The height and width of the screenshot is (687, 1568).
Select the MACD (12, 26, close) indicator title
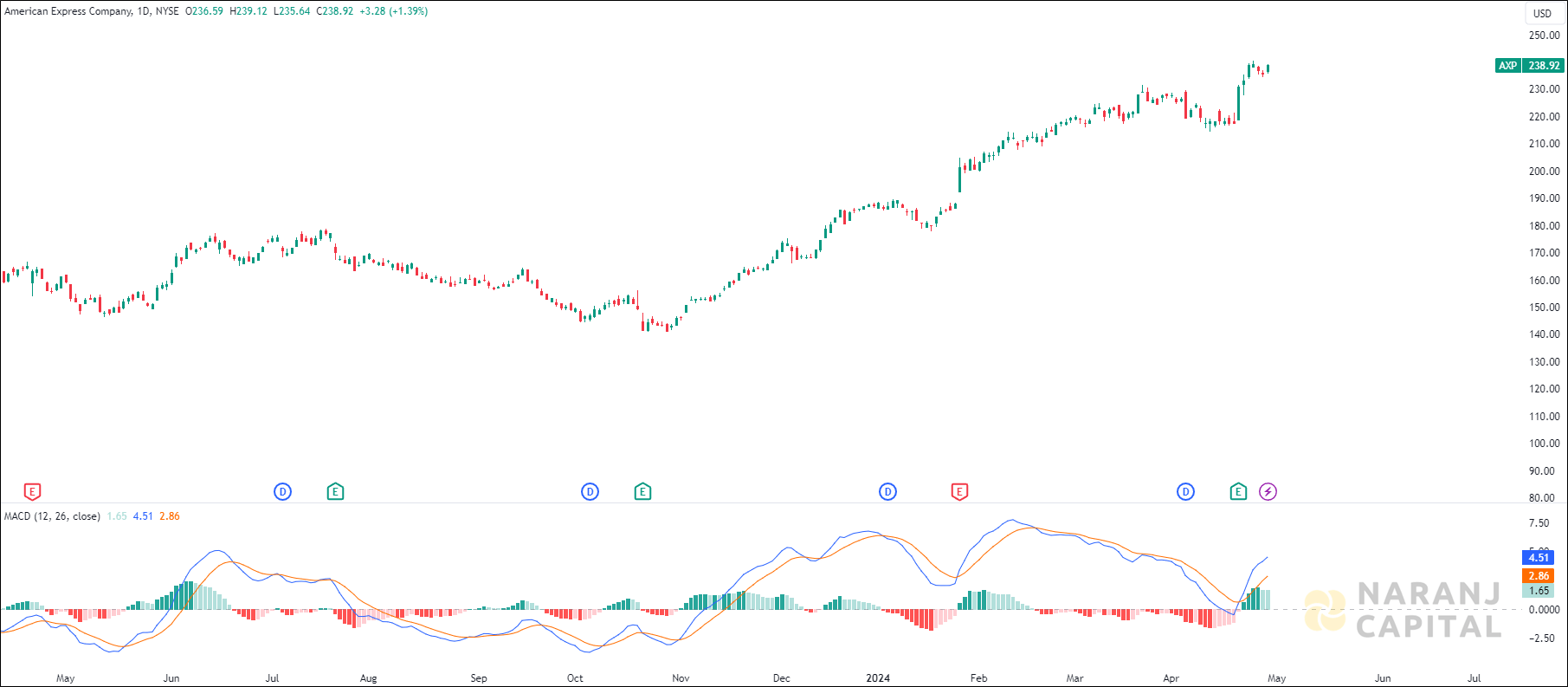pos(52,516)
